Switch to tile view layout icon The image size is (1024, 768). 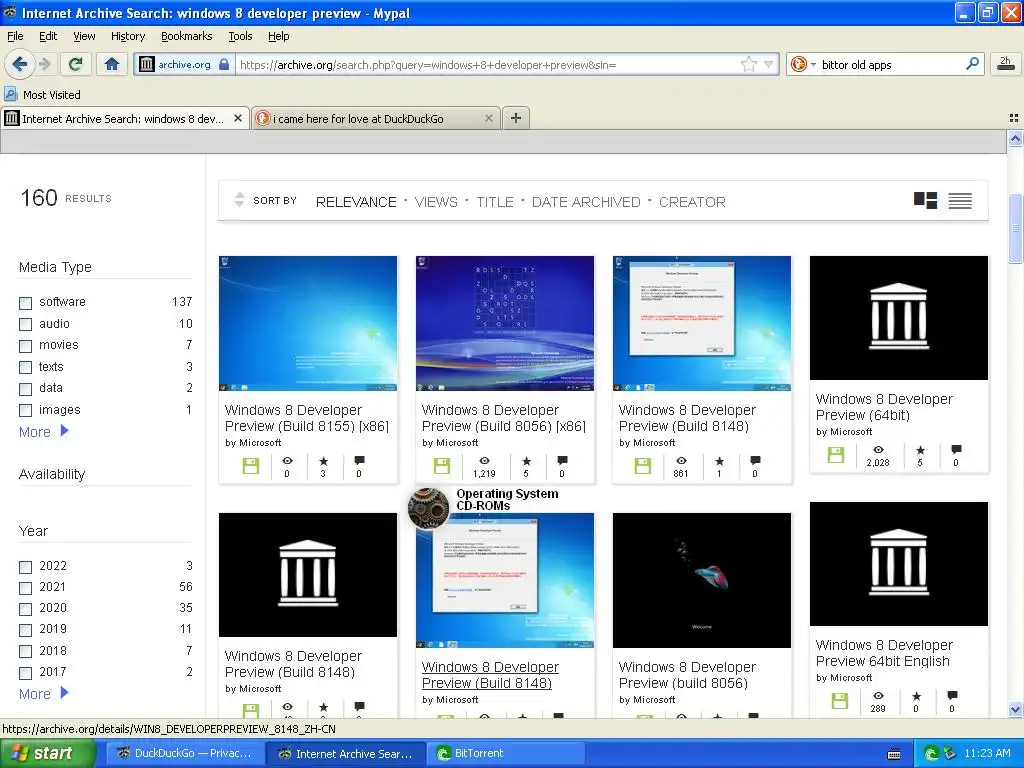coord(925,200)
